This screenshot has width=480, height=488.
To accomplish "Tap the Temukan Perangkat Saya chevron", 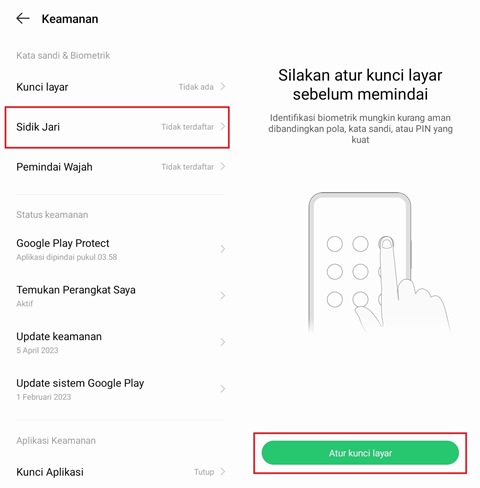I will [223, 296].
